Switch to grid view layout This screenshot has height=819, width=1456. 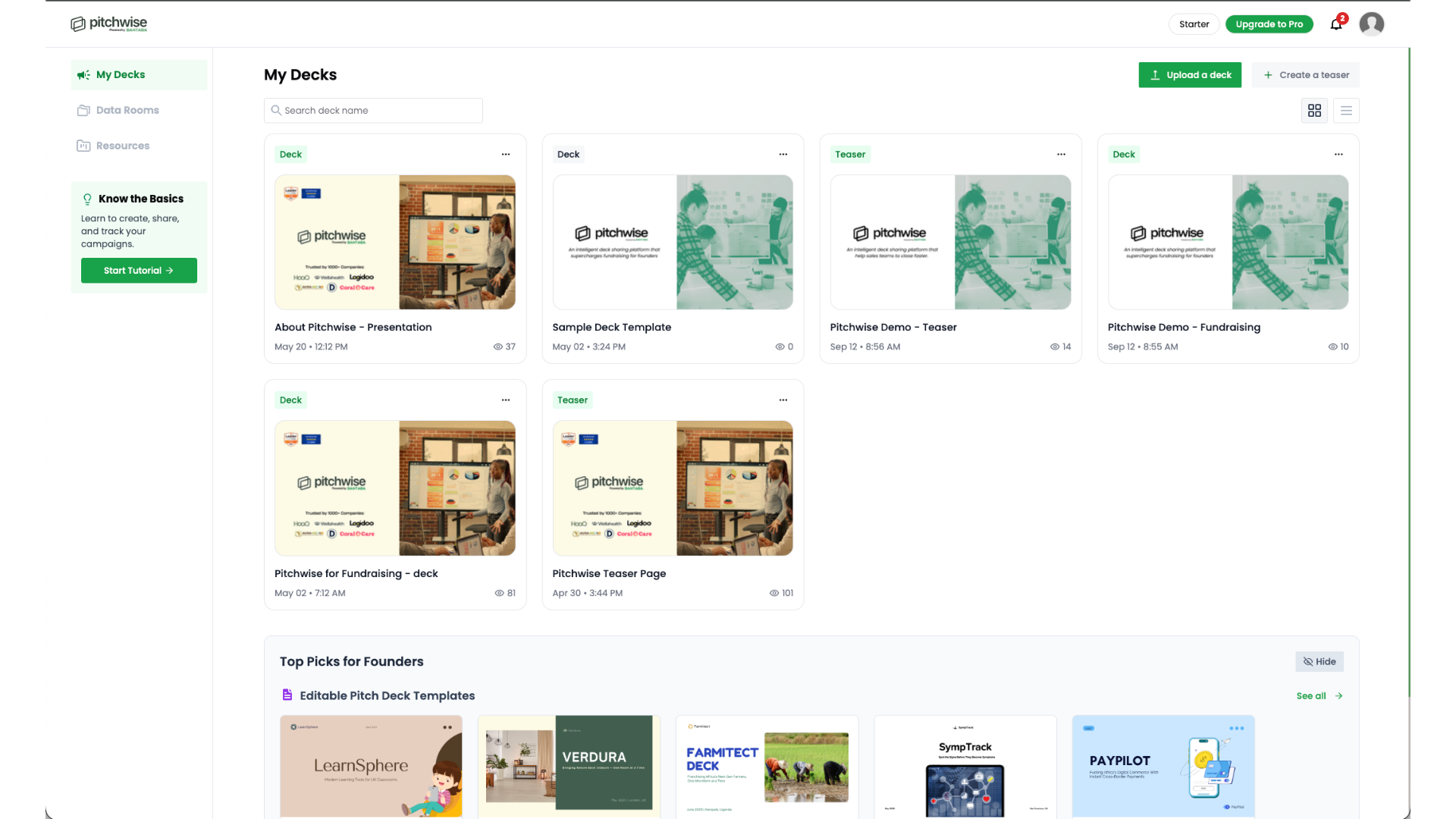pyautogui.click(x=1314, y=111)
